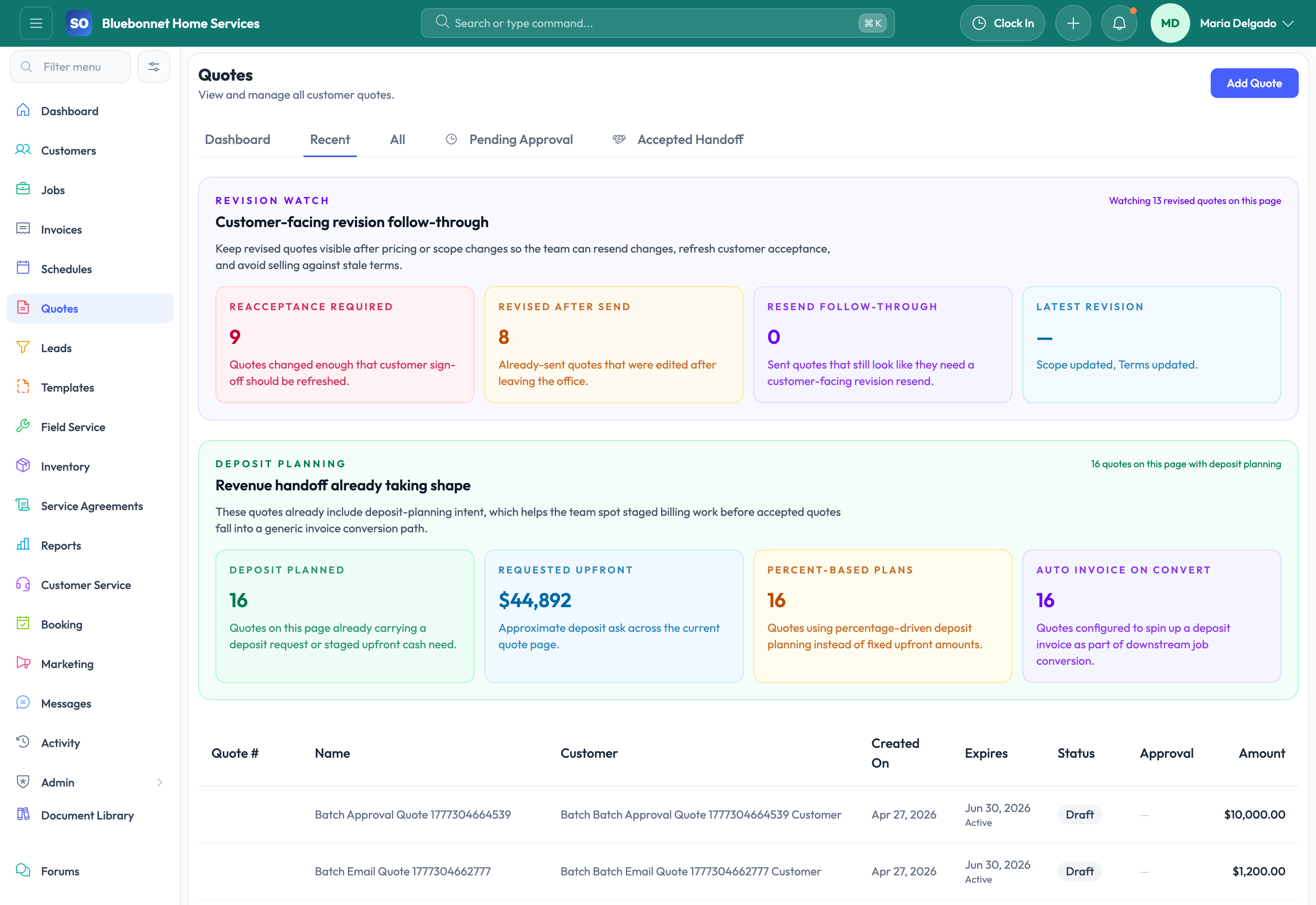Click the Expires column header
Image resolution: width=1316 pixels, height=905 pixels.
point(986,753)
